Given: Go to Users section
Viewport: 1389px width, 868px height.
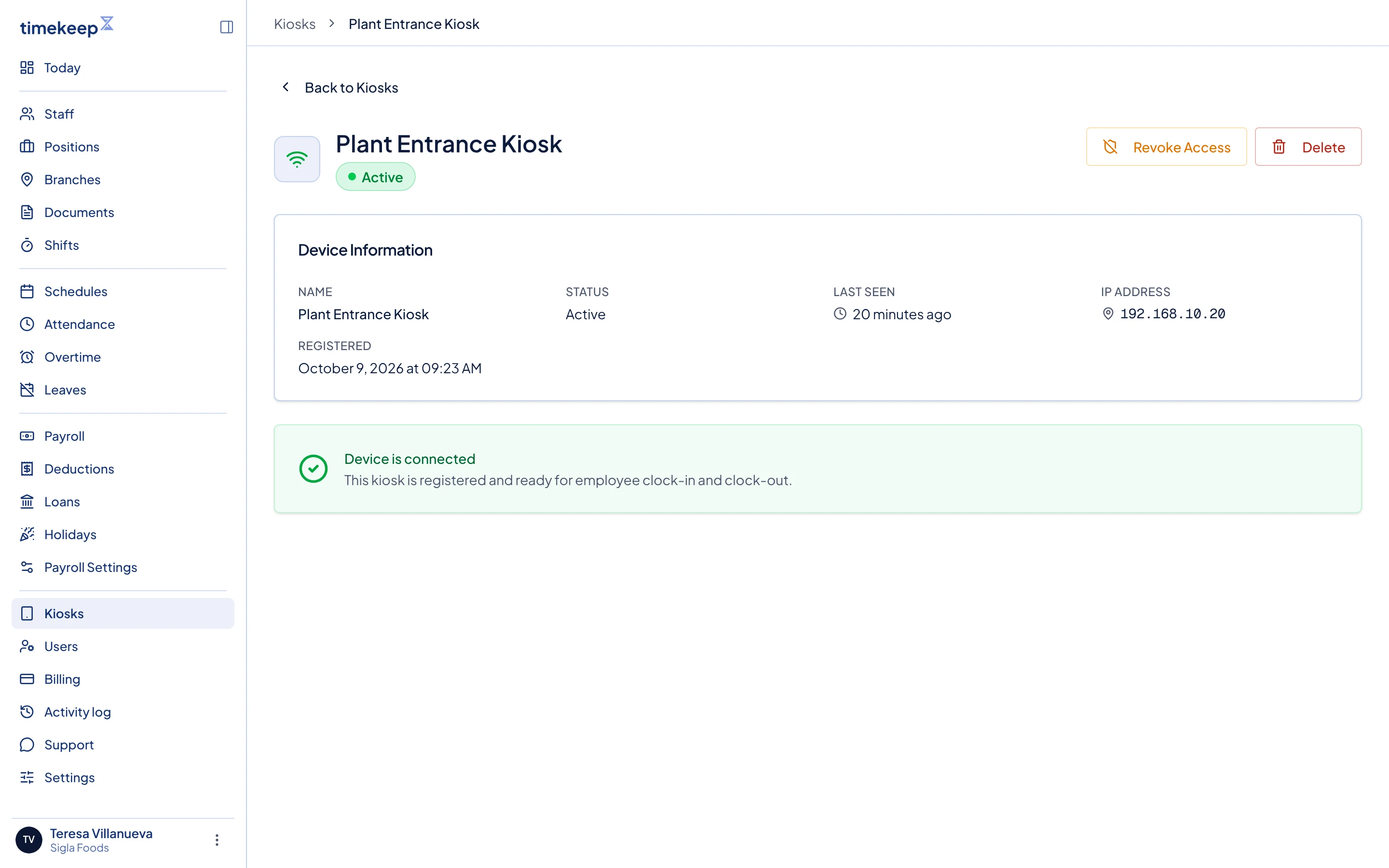Looking at the screenshot, I should [x=123, y=646].
